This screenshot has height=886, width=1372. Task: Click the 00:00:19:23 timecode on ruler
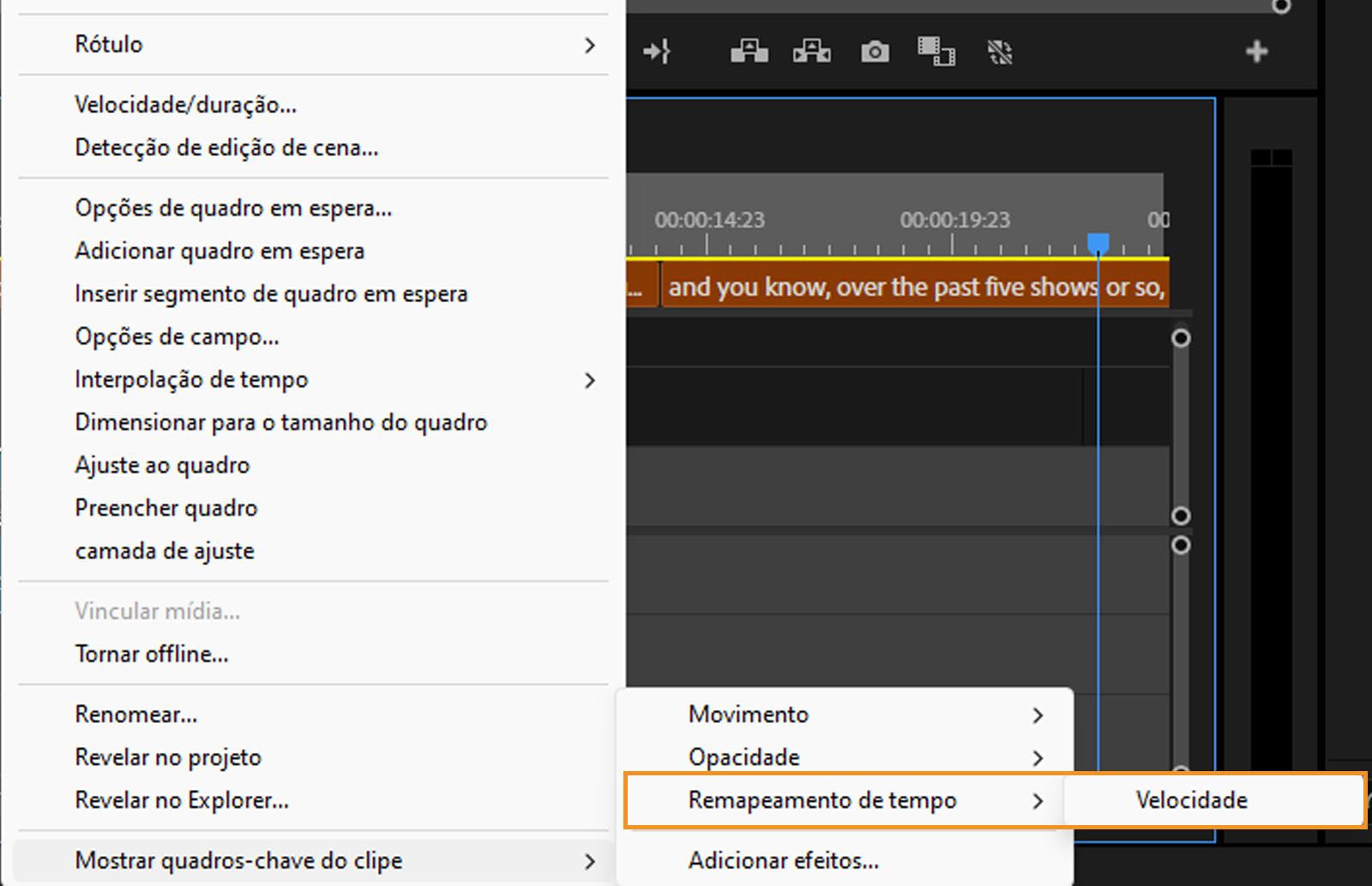[955, 220]
